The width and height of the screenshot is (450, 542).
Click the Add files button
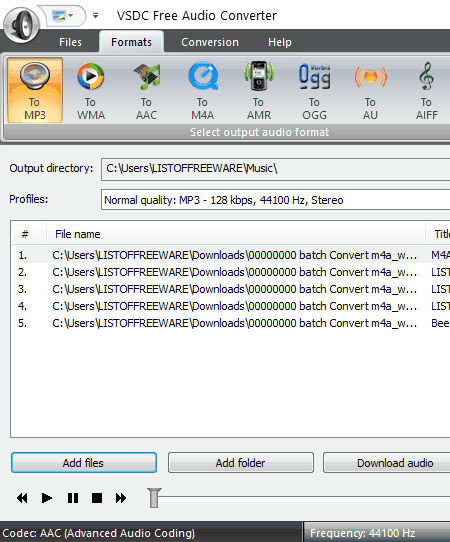(x=84, y=462)
